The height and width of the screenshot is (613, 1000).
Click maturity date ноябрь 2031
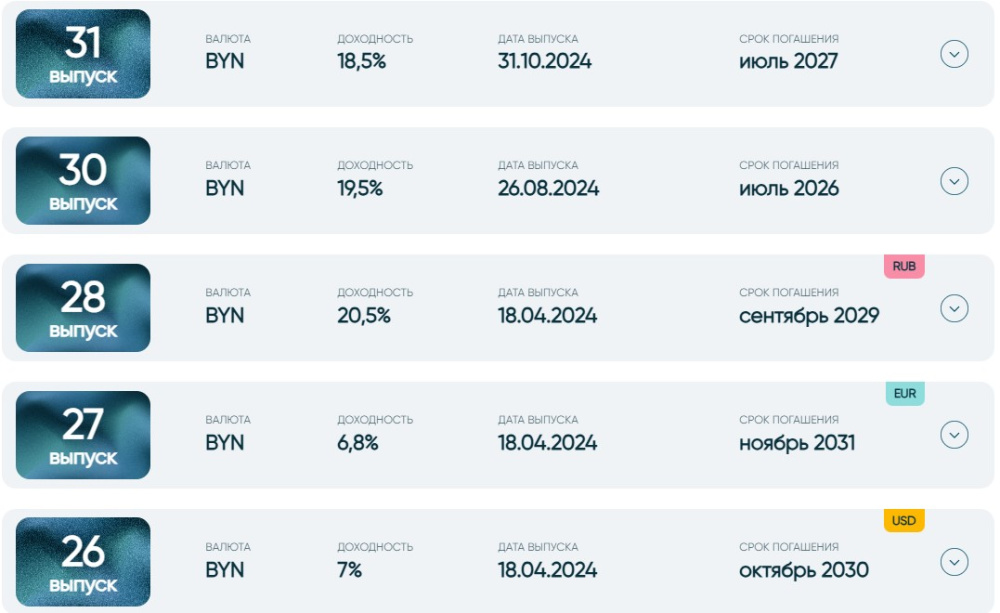797,443
